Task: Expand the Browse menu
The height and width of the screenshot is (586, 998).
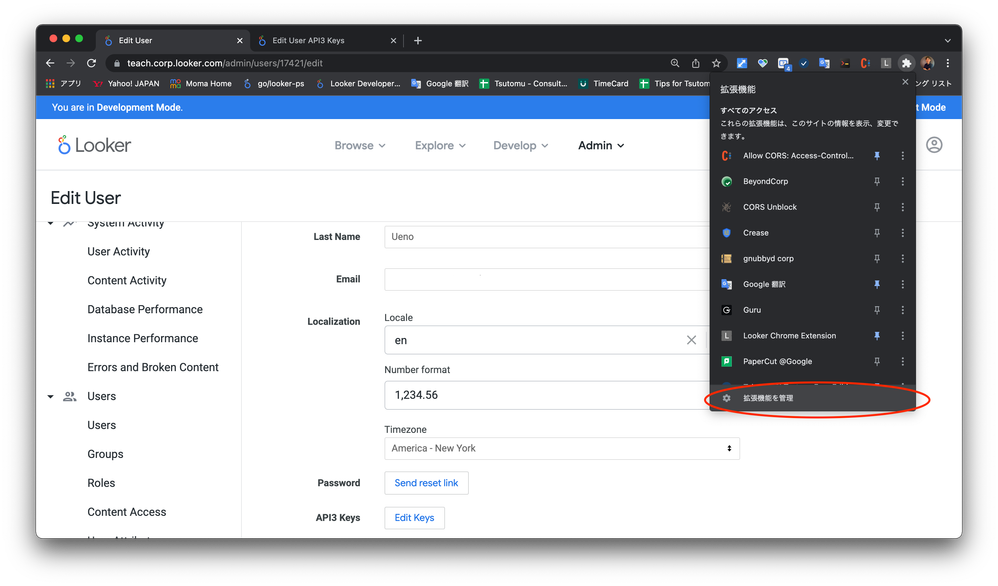Action: coord(360,145)
